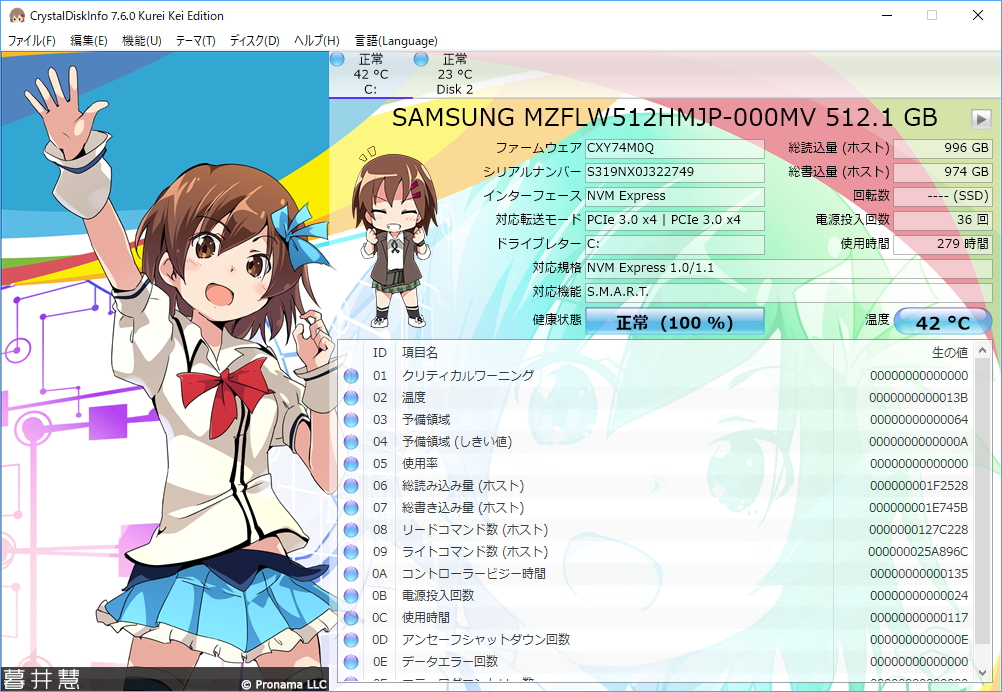This screenshot has width=1002, height=692.
Task: Click status icon of row 04 予備領域 (しきい値)
Action: [x=351, y=442]
